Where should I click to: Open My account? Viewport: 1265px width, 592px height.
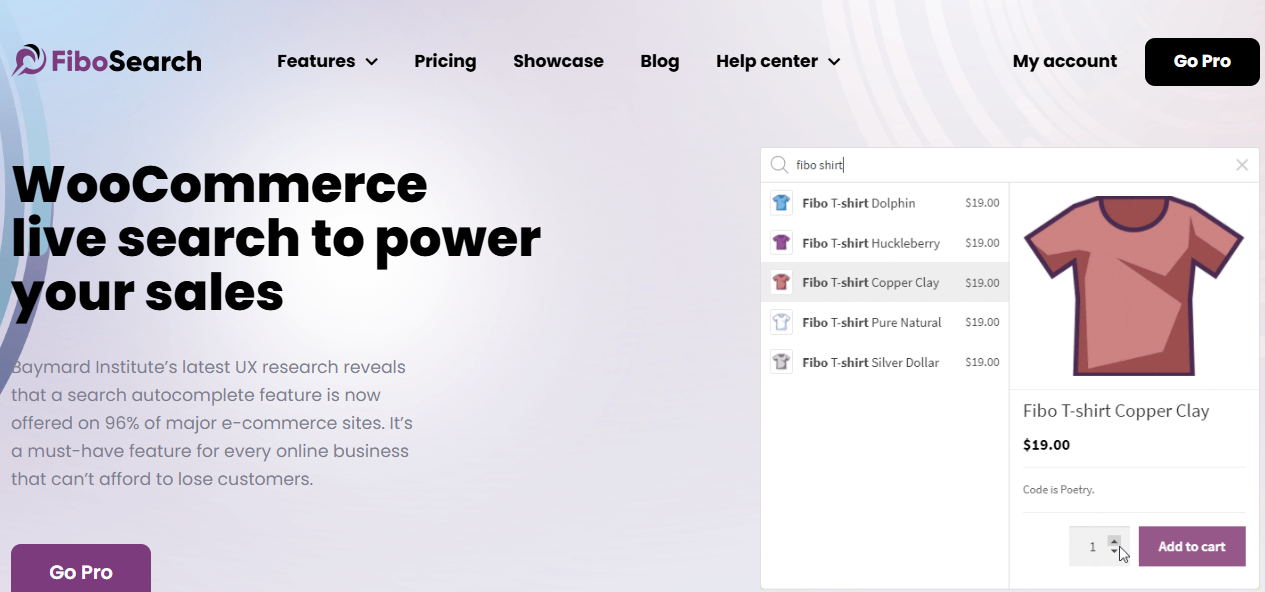point(1064,61)
